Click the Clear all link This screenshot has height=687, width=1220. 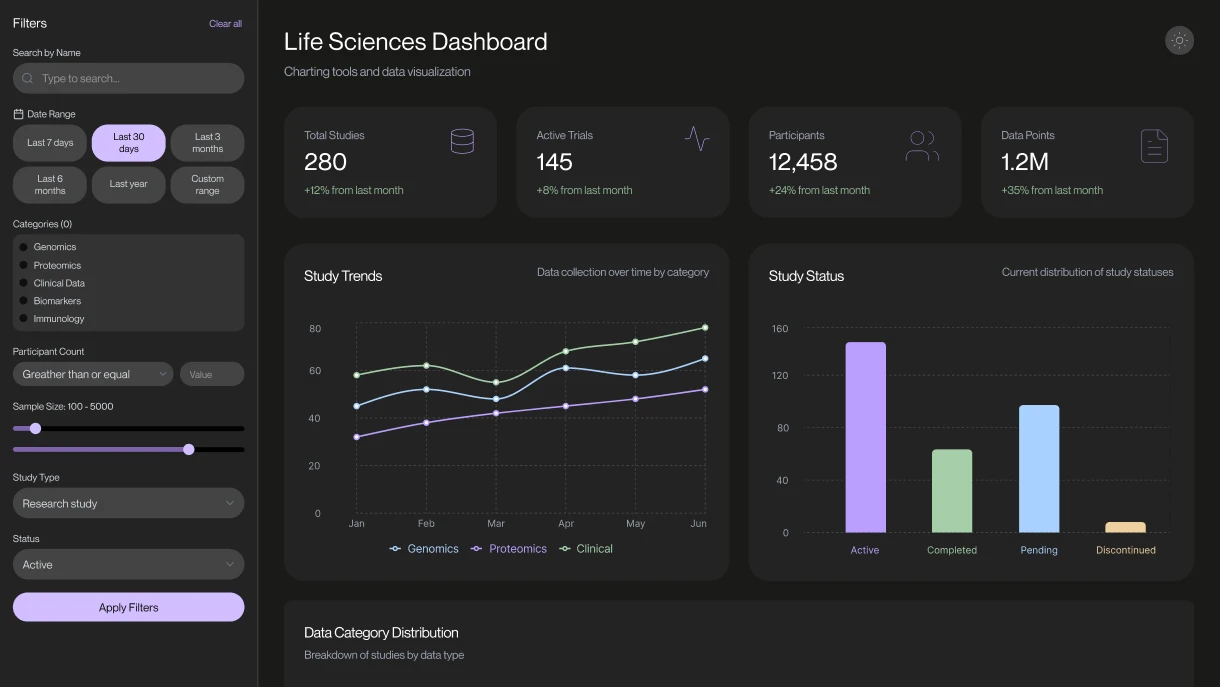[x=225, y=23]
